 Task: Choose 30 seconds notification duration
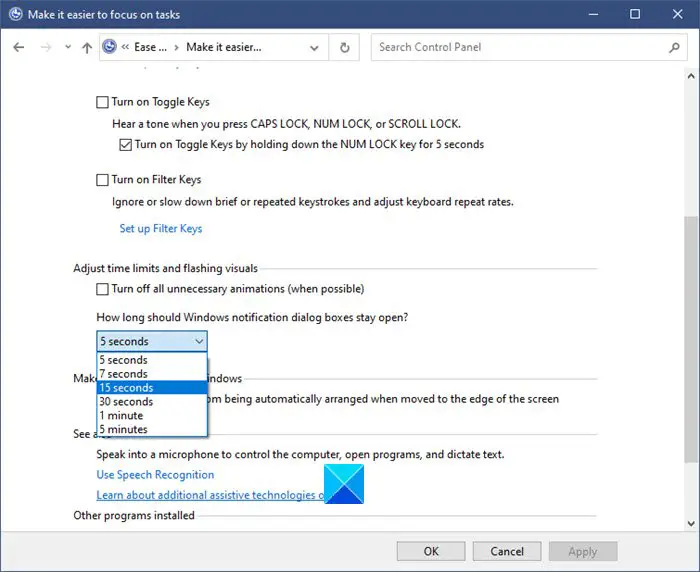pos(152,401)
